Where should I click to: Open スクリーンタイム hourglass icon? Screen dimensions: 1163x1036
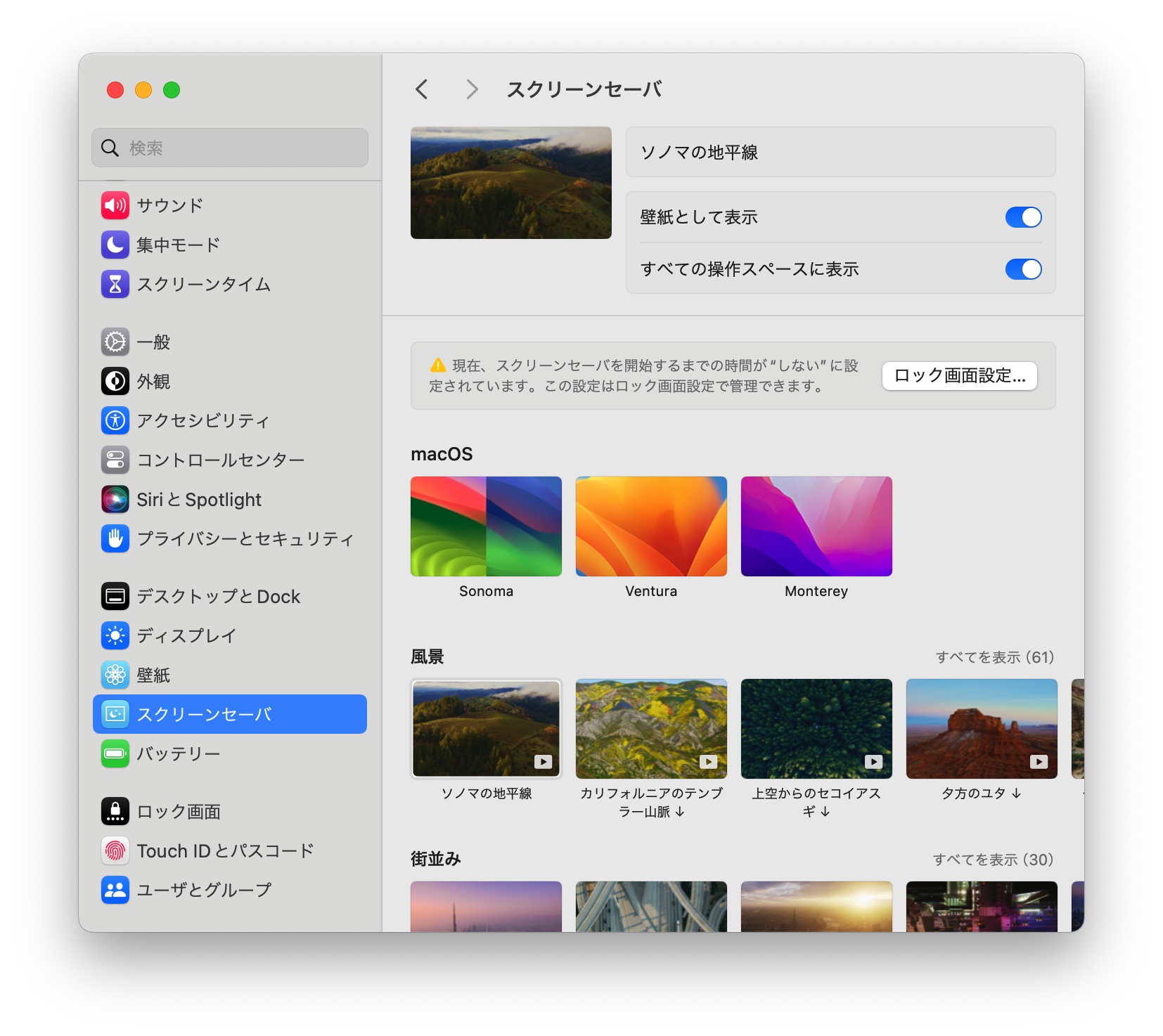[x=115, y=284]
